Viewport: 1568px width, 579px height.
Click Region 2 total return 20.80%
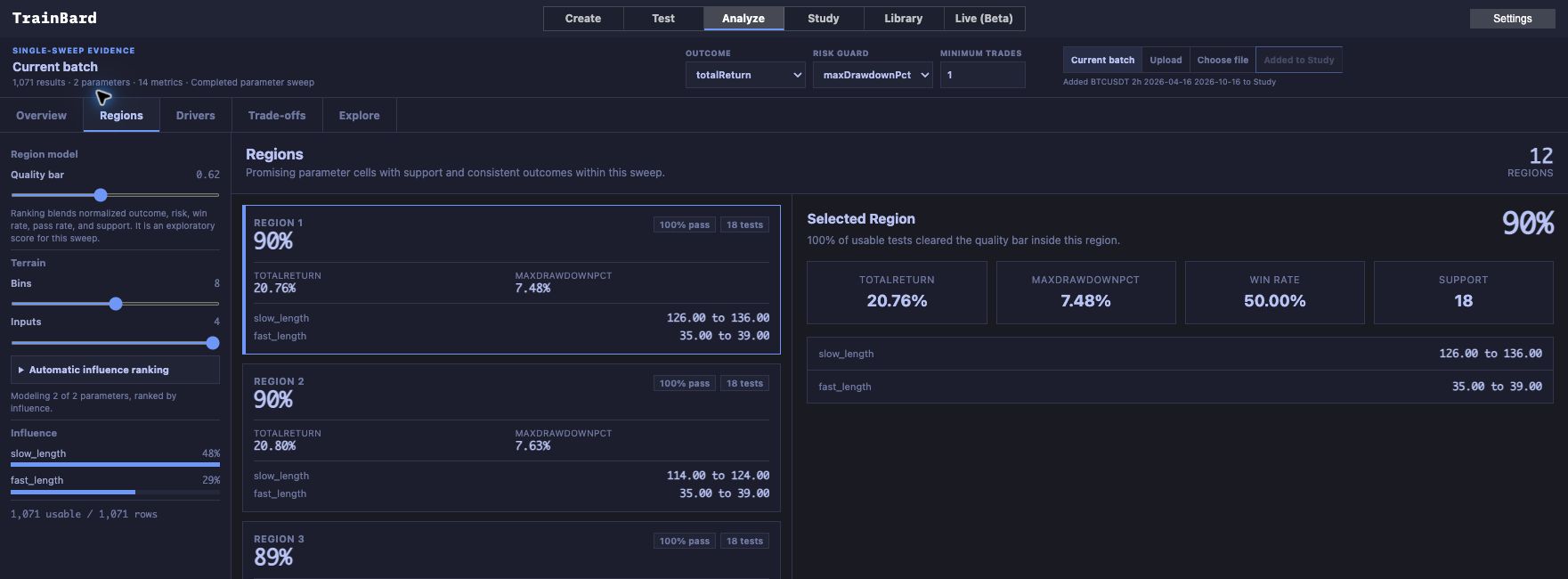pyautogui.click(x=275, y=446)
